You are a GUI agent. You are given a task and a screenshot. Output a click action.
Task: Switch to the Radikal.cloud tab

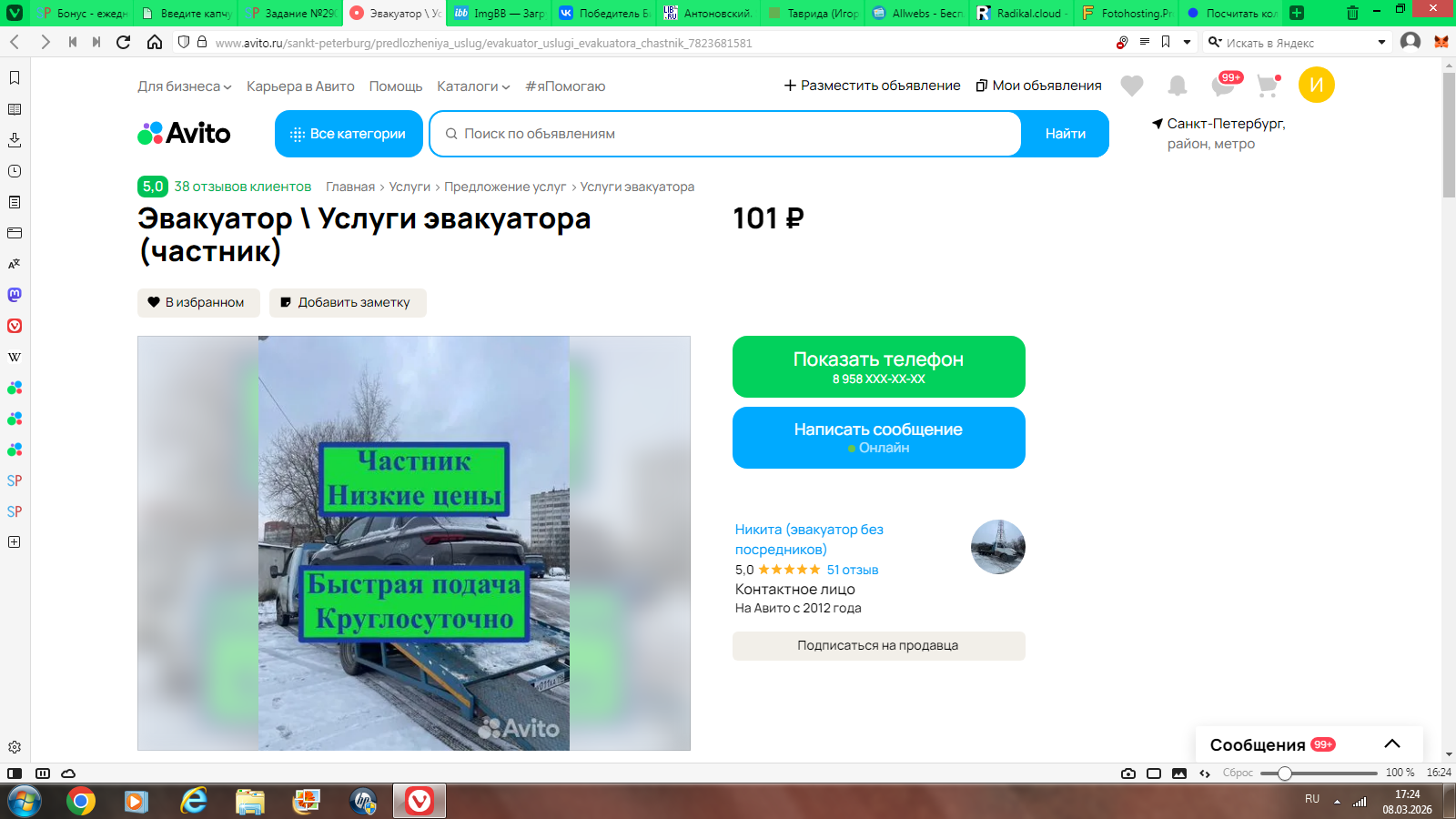[x=1022, y=13]
